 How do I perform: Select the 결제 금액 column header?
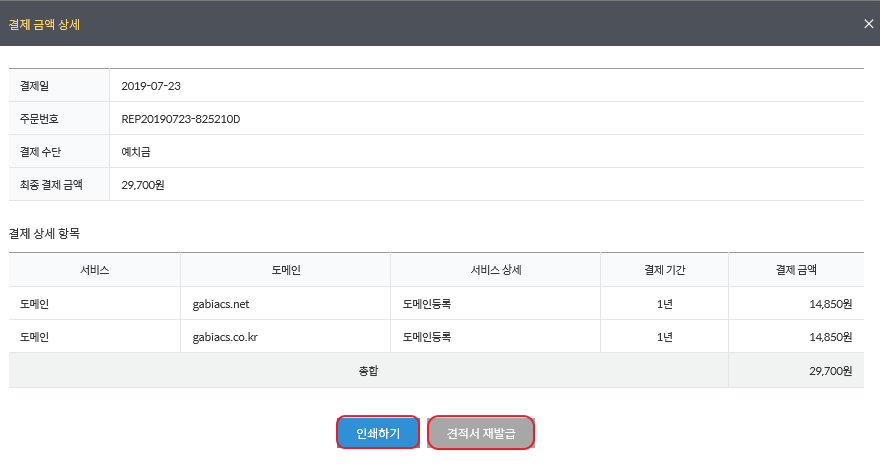[x=796, y=270]
